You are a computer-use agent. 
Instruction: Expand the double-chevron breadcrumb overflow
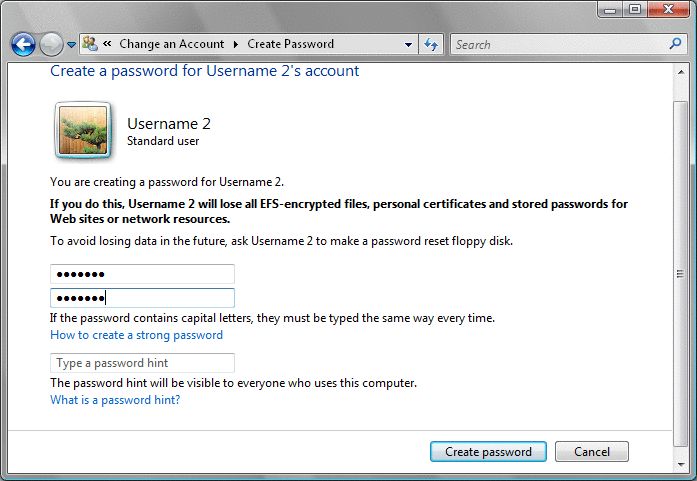(x=106, y=44)
